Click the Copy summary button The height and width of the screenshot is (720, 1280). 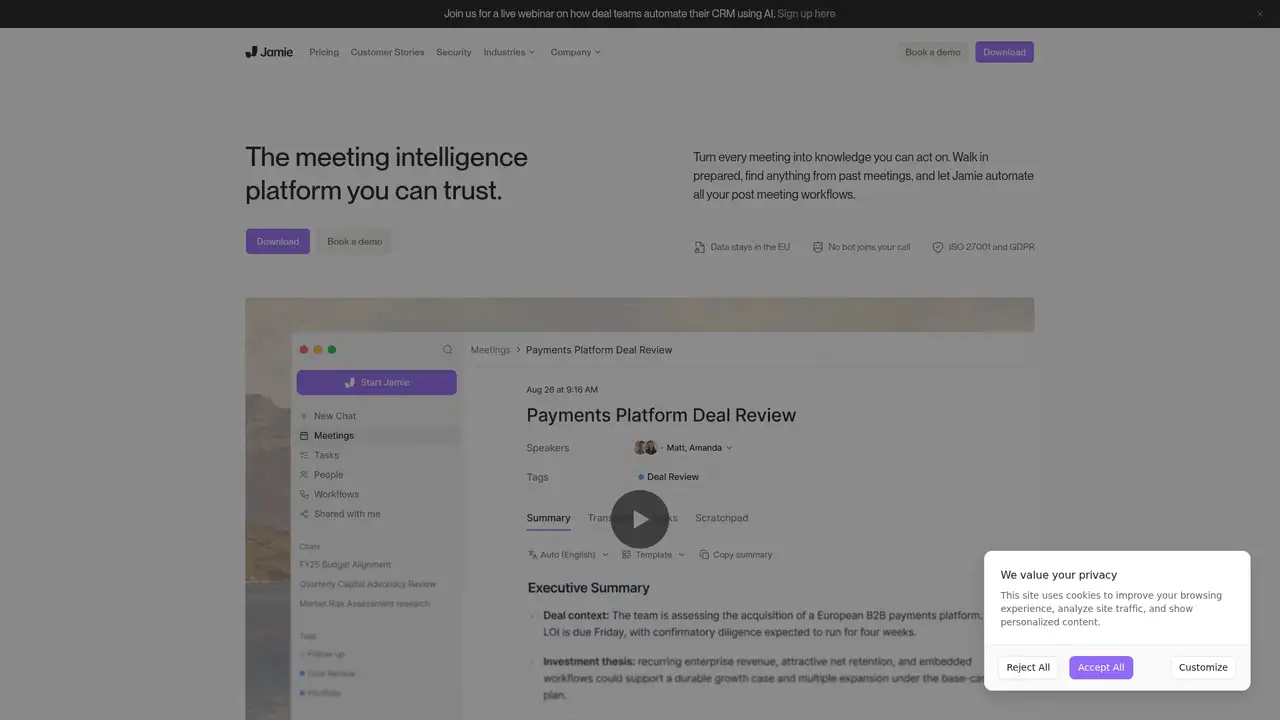(736, 555)
